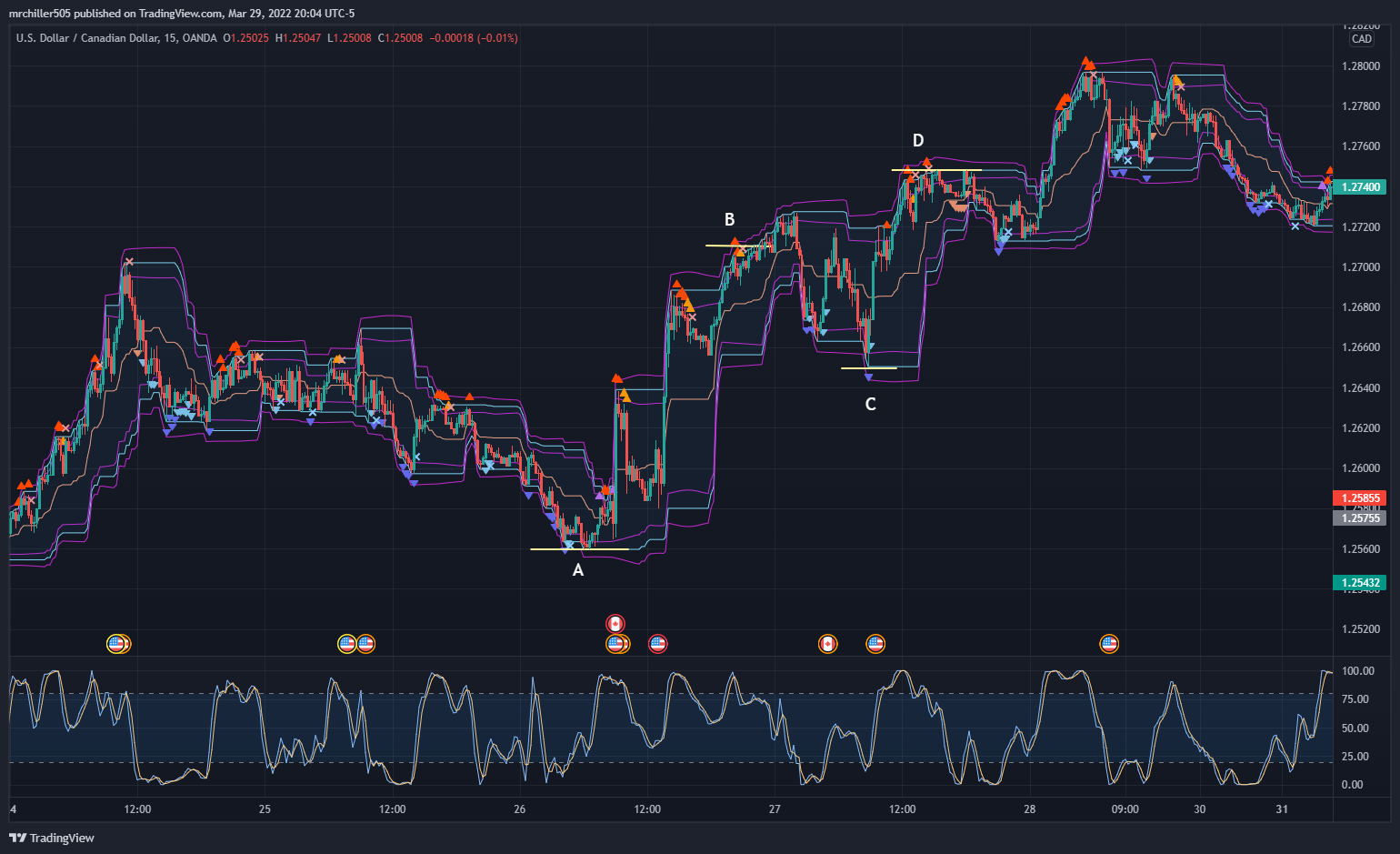Image resolution: width=1400 pixels, height=854 pixels.
Task: Select the 'A' annotation label
Action: [577, 570]
